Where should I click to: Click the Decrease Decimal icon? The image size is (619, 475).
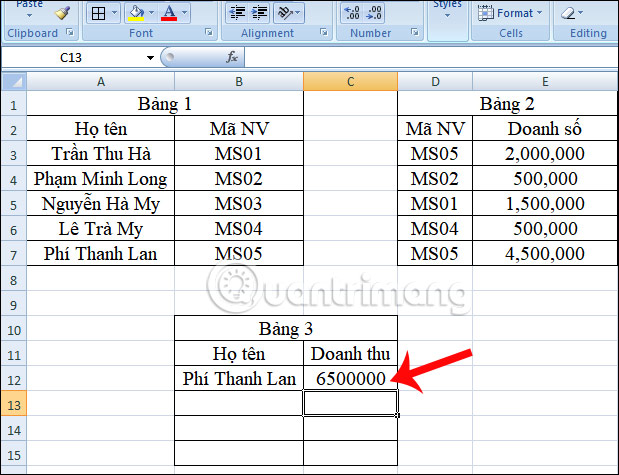(x=374, y=13)
